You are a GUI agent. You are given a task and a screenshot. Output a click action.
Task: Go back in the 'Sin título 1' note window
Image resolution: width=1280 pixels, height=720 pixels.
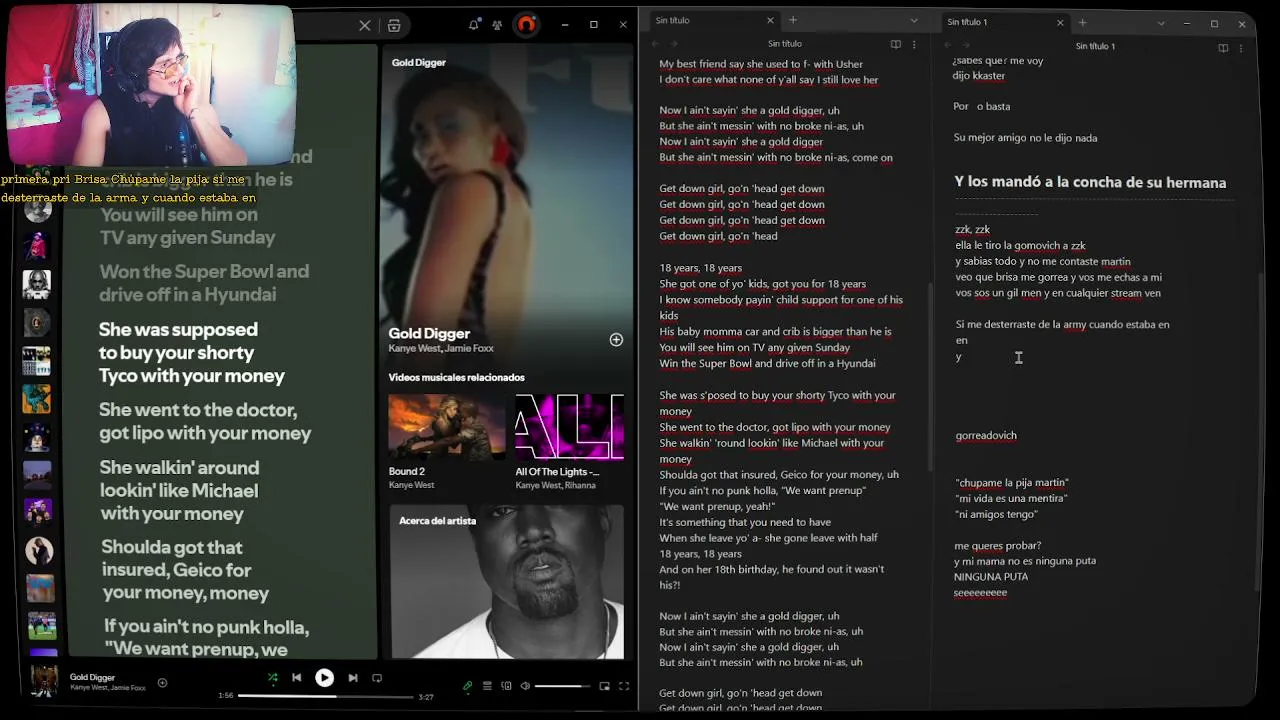(948, 46)
